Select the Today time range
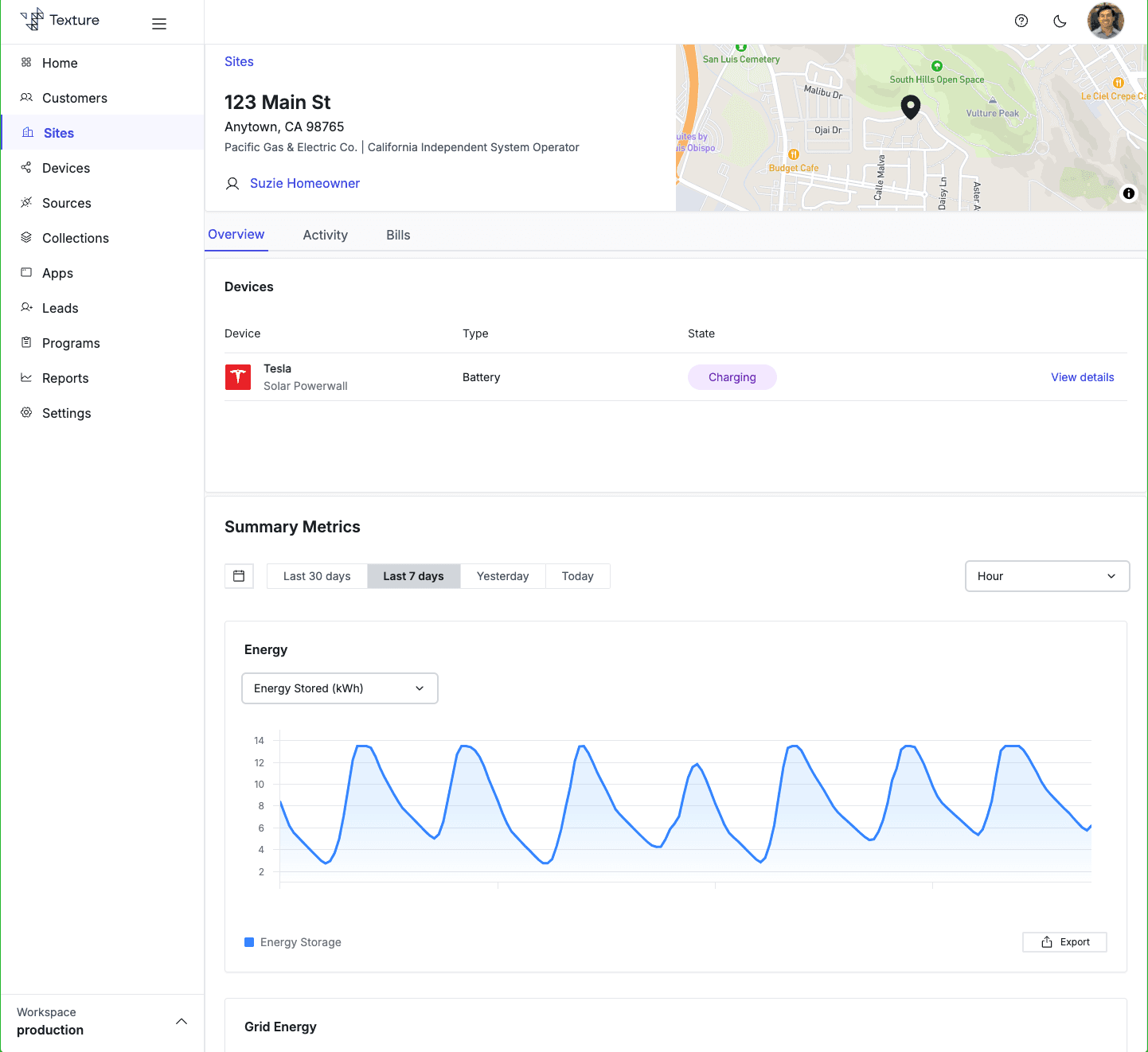The width and height of the screenshot is (1148, 1052). 577,576
